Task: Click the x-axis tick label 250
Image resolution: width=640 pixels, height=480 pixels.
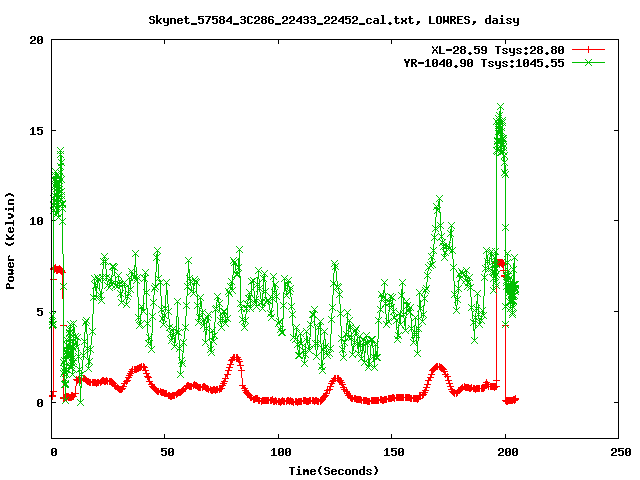Action: 621,452
